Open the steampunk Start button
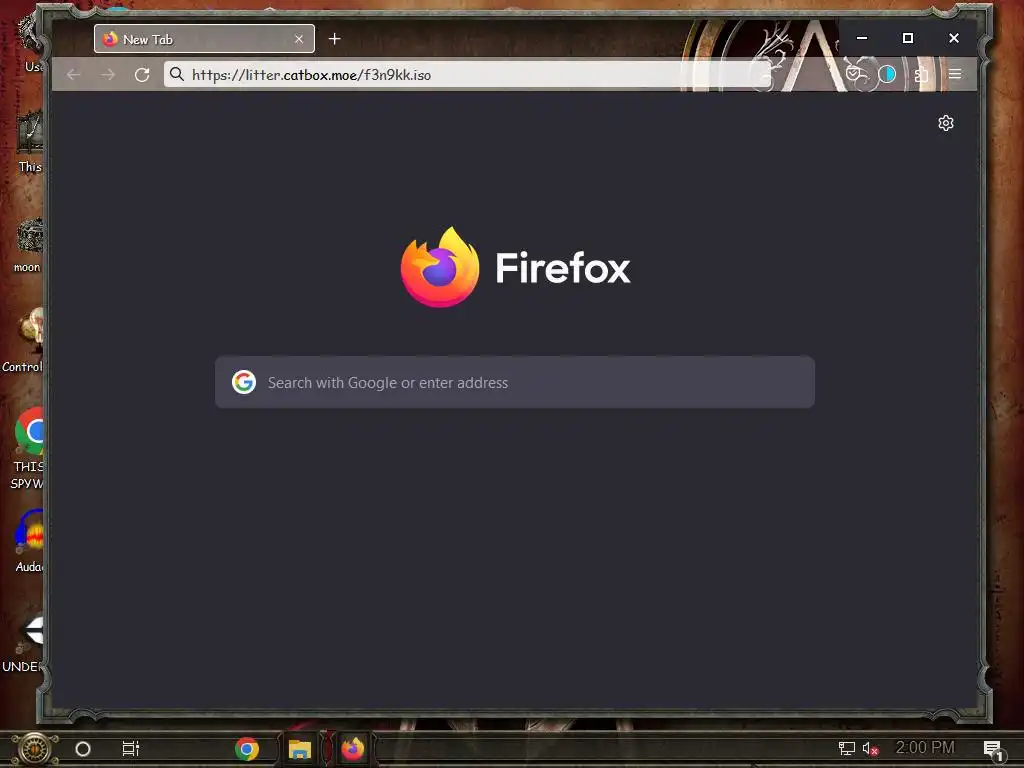1024x768 pixels. (35, 748)
